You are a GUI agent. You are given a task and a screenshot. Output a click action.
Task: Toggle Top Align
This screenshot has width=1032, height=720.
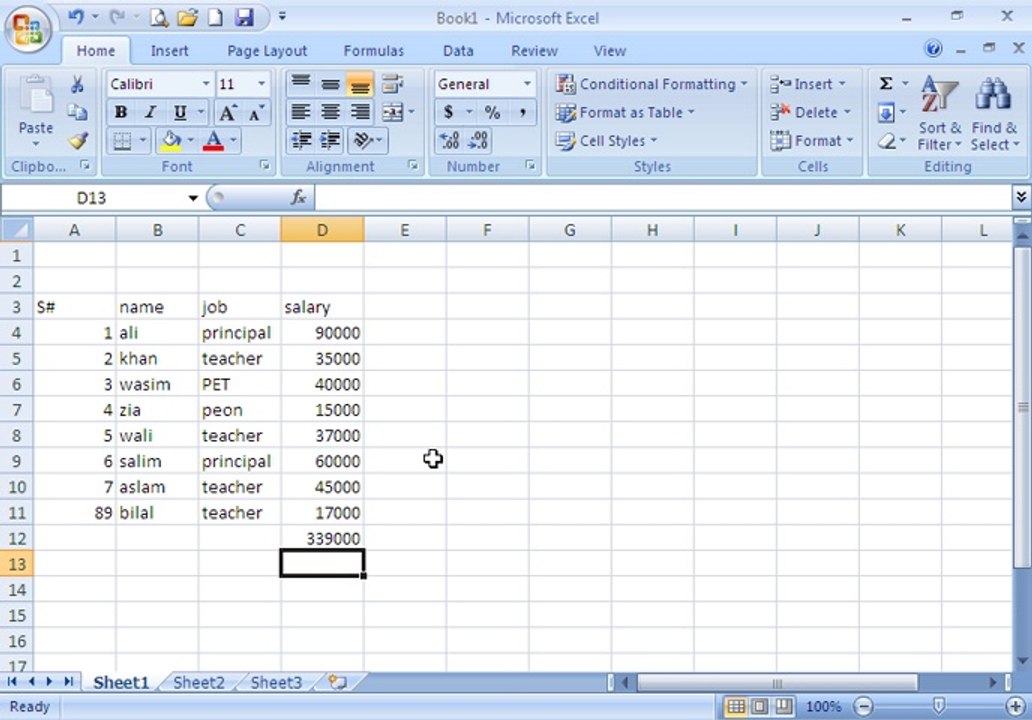301,84
